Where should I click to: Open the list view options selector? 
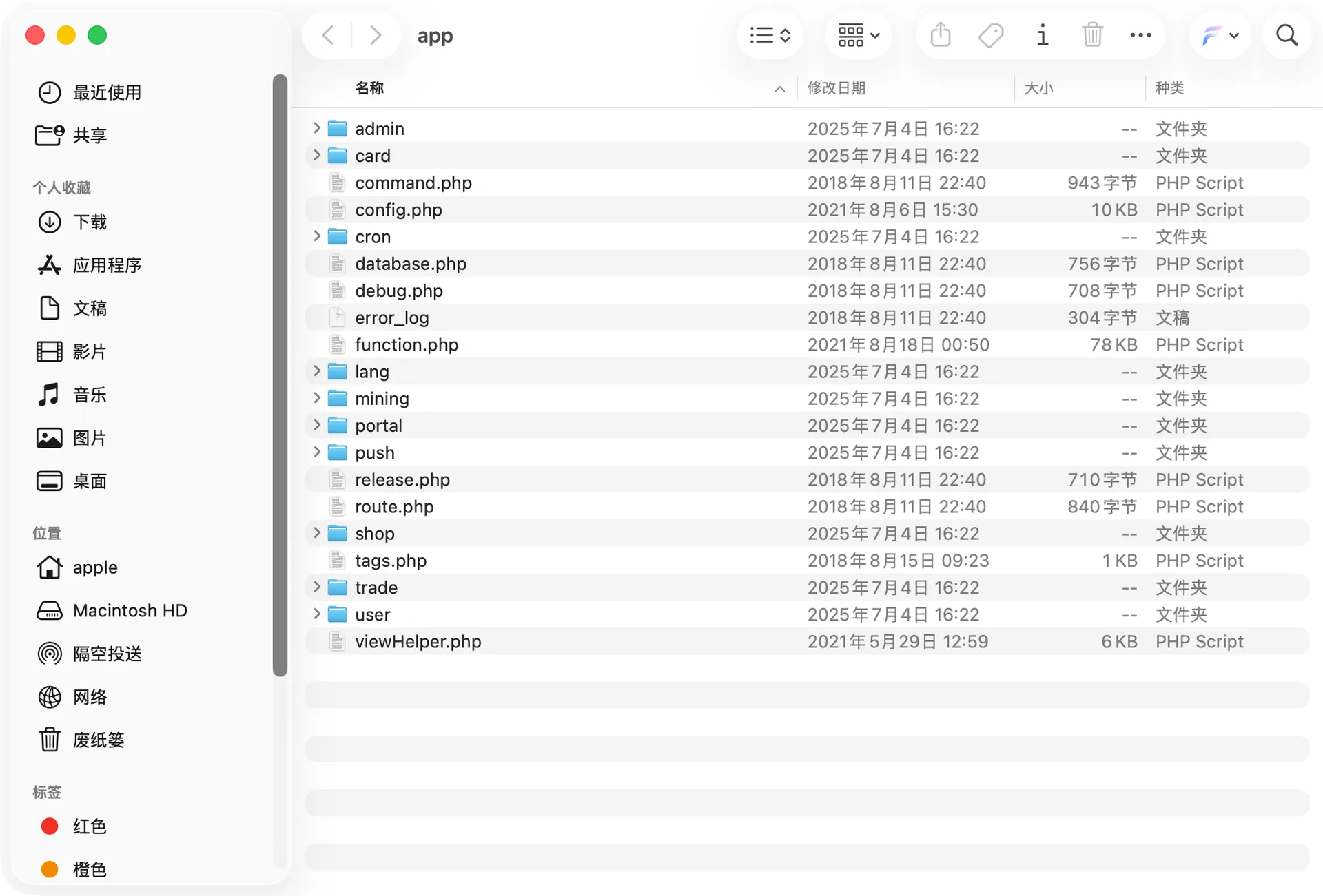pyautogui.click(x=770, y=35)
